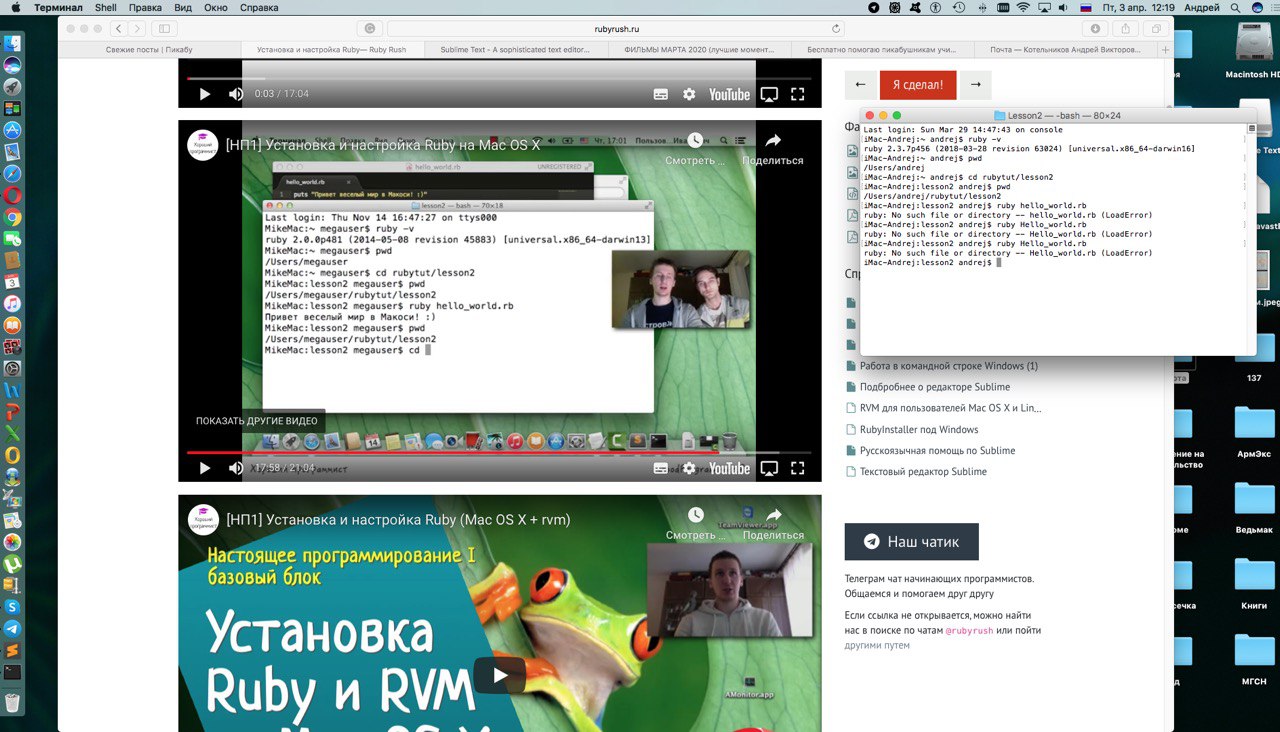Open Finder from the Dock
1280x732 pixels.
tap(12, 44)
